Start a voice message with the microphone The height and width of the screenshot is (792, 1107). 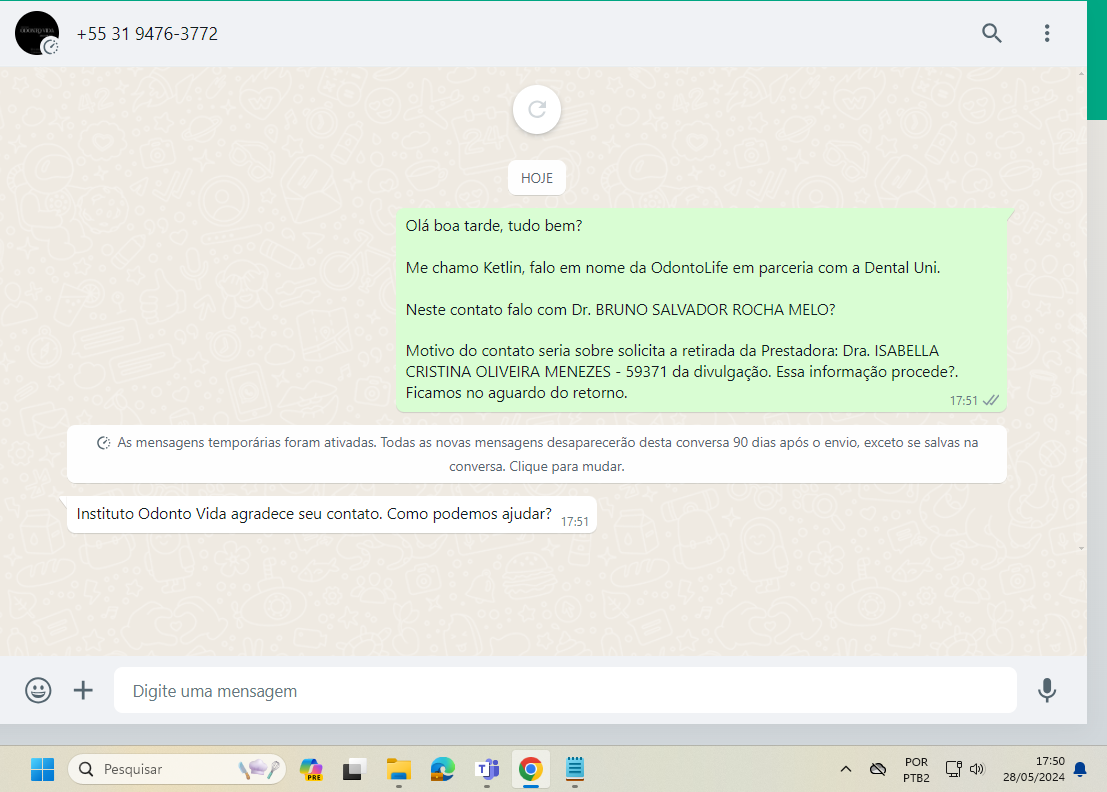(1046, 690)
